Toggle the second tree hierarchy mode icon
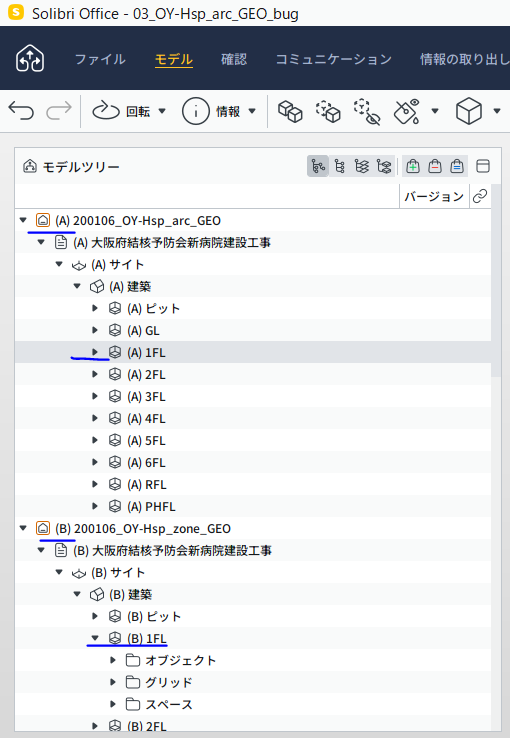This screenshot has height=738, width=510. click(x=340, y=166)
